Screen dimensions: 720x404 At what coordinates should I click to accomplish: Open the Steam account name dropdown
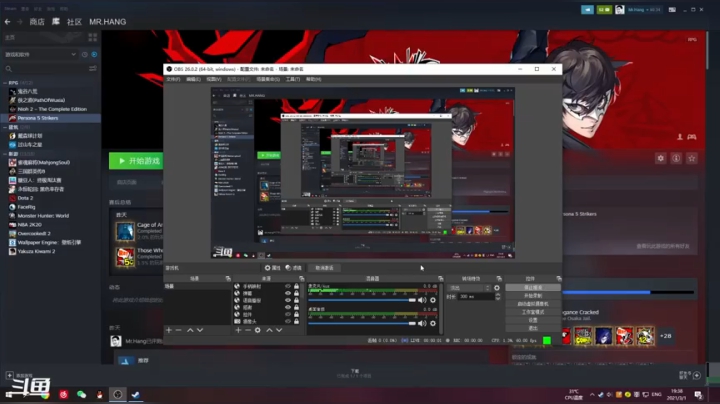pyautogui.click(x=644, y=10)
